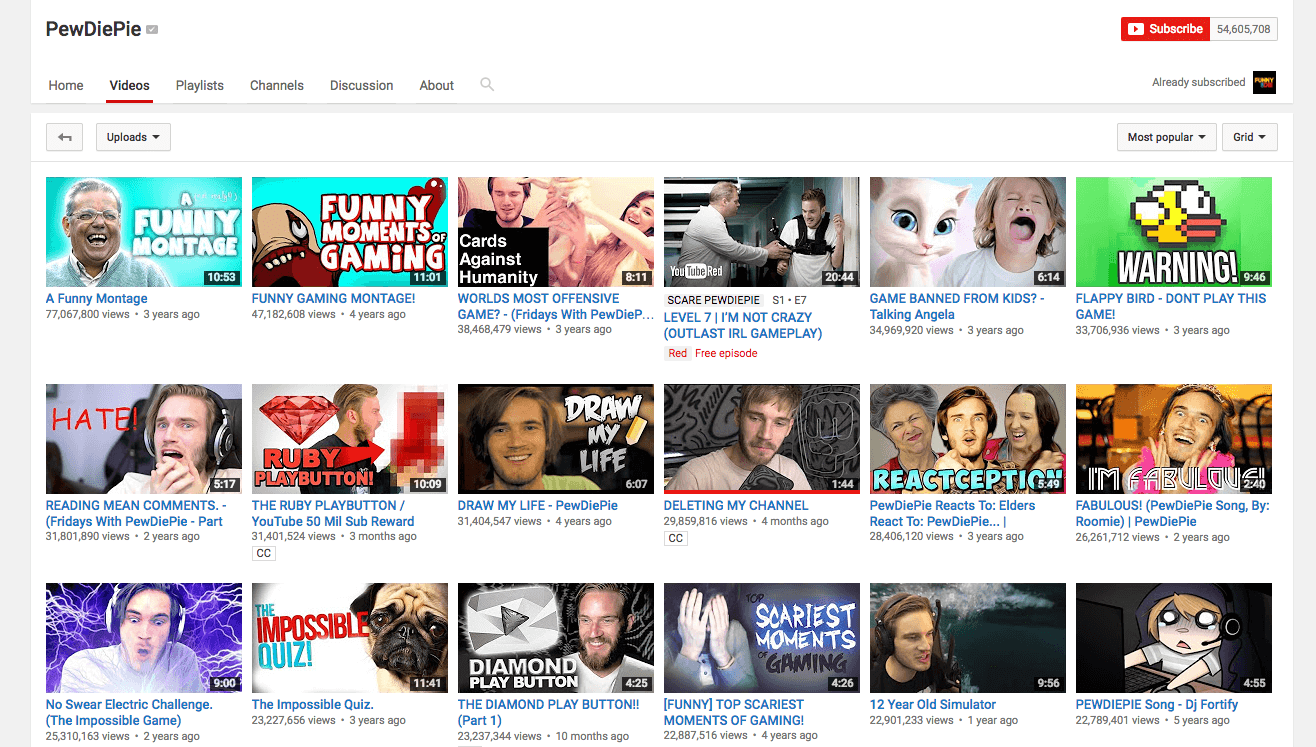Open "PEWDIEPIE Song - Dj Fortify" title link
This screenshot has width=1316, height=747.
1157,704
